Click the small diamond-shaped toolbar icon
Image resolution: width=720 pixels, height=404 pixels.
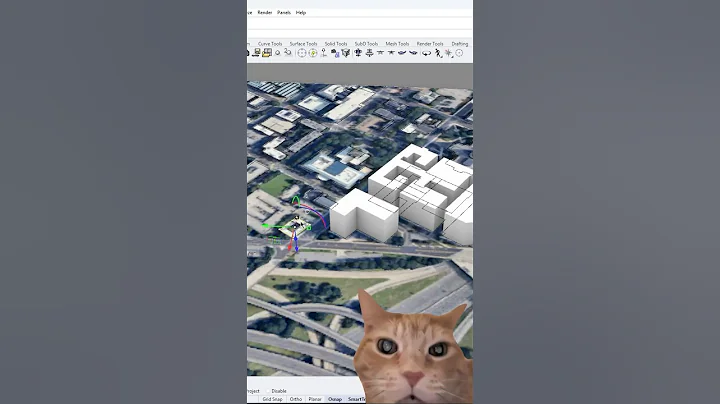click(x=277, y=53)
